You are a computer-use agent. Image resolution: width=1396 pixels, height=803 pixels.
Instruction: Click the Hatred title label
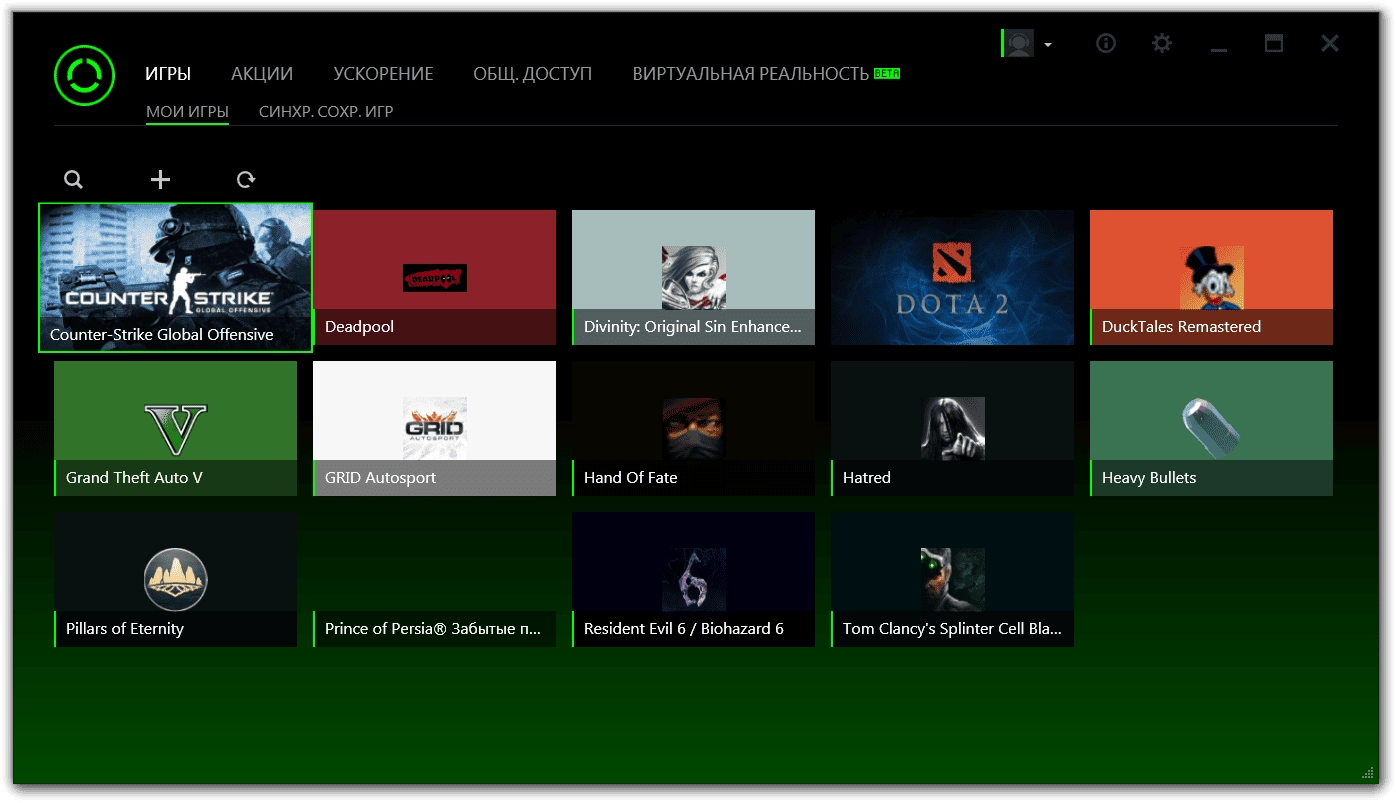[867, 478]
